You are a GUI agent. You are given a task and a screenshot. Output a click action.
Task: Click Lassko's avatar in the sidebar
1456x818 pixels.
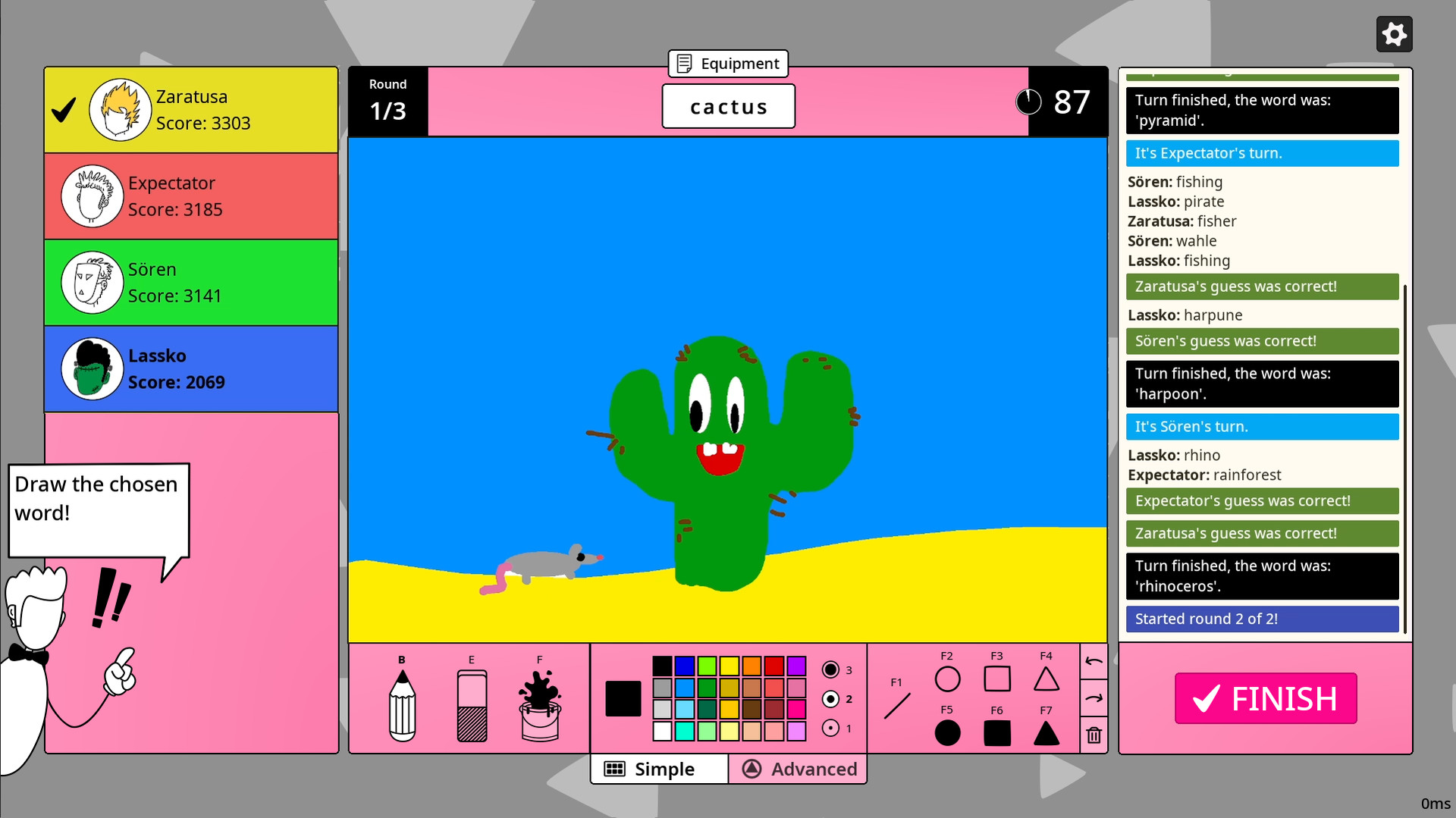pyautogui.click(x=90, y=368)
